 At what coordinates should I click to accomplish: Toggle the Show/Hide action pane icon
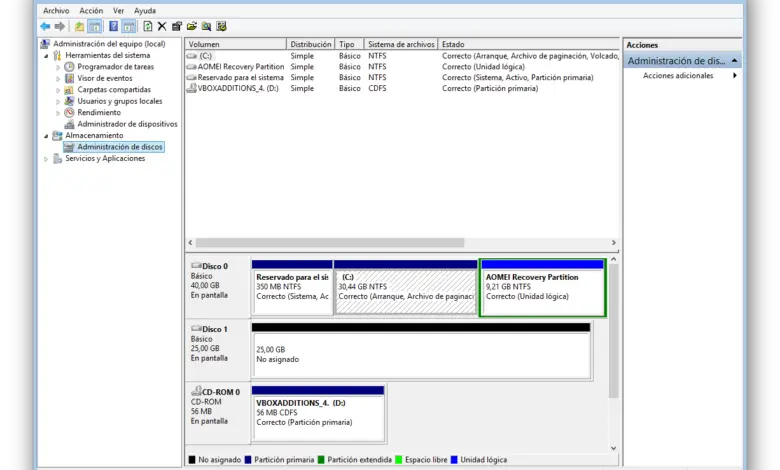point(129,26)
